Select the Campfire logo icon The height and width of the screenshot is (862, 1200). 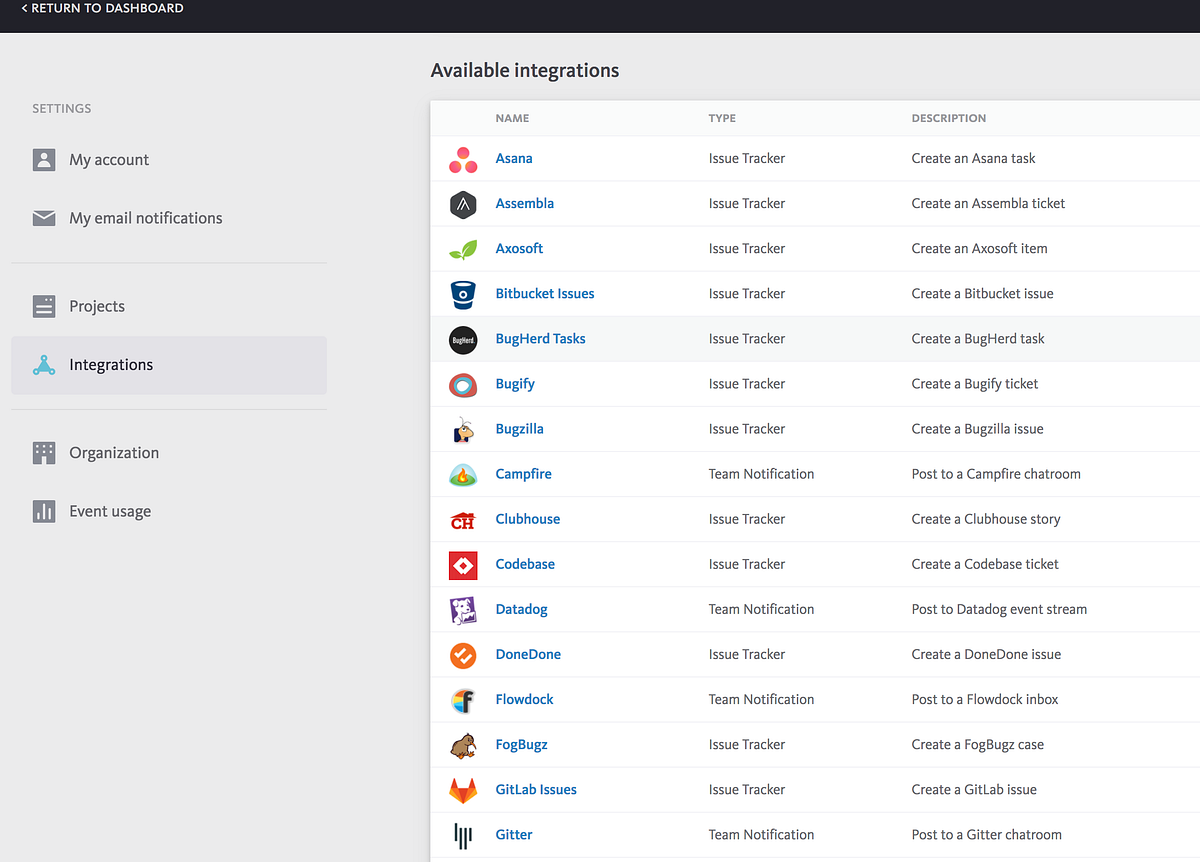[x=462, y=474]
